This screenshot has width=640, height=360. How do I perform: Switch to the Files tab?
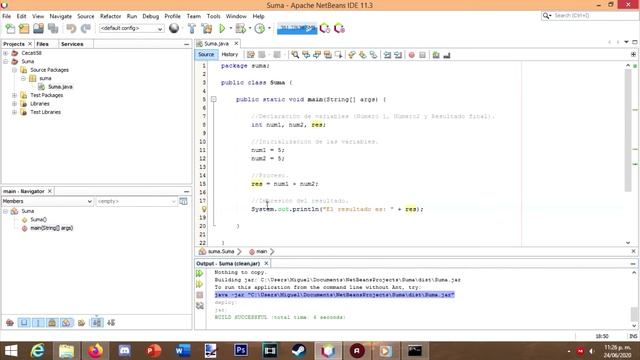[42, 44]
